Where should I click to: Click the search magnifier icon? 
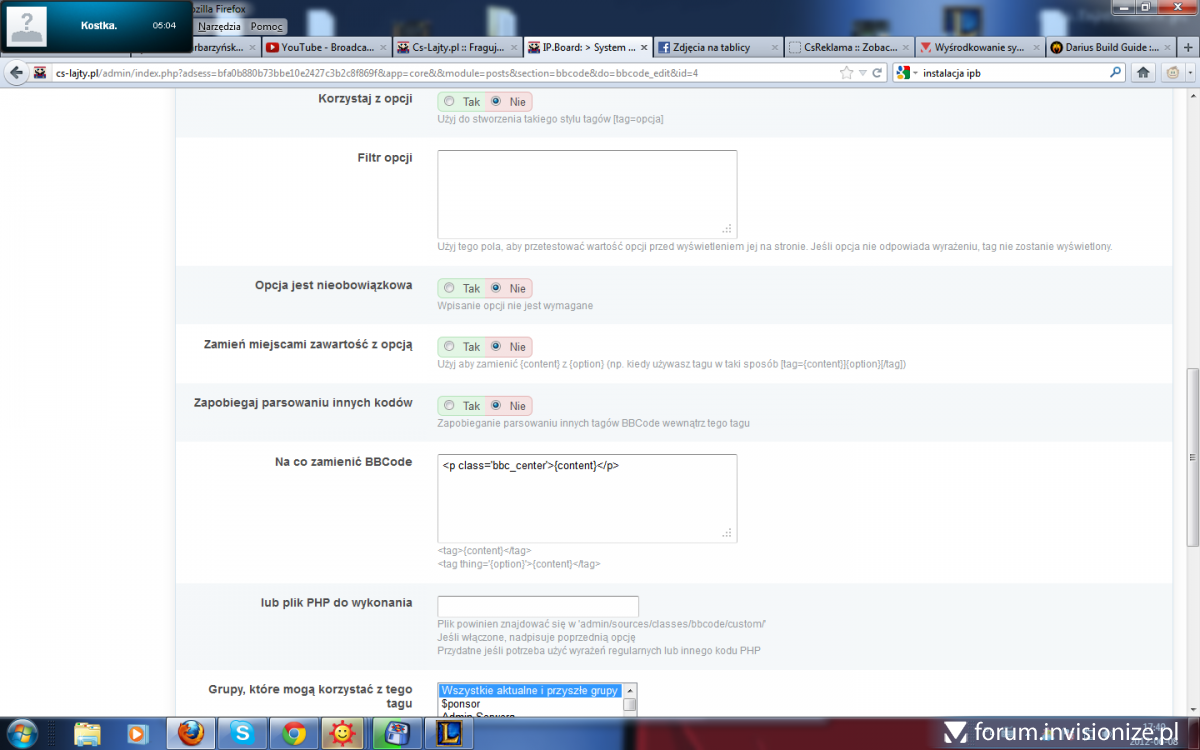pos(1116,73)
